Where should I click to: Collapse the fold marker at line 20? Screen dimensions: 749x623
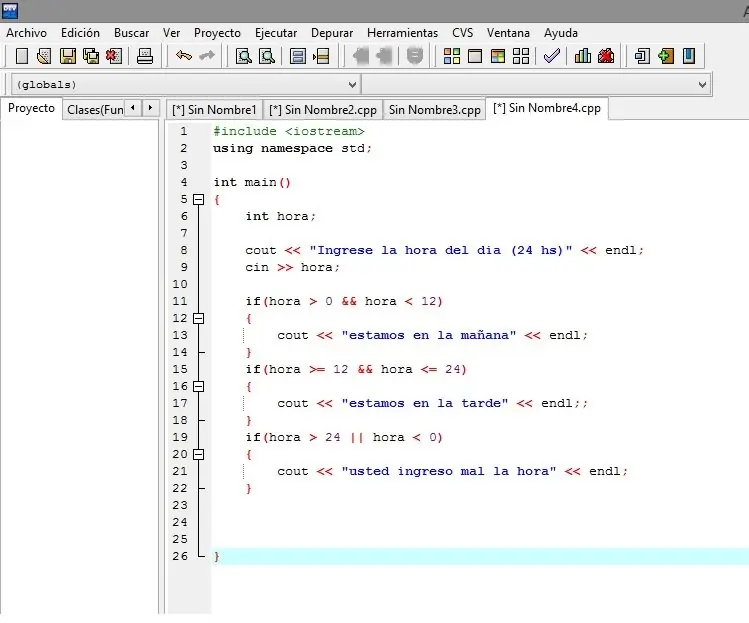click(x=198, y=454)
